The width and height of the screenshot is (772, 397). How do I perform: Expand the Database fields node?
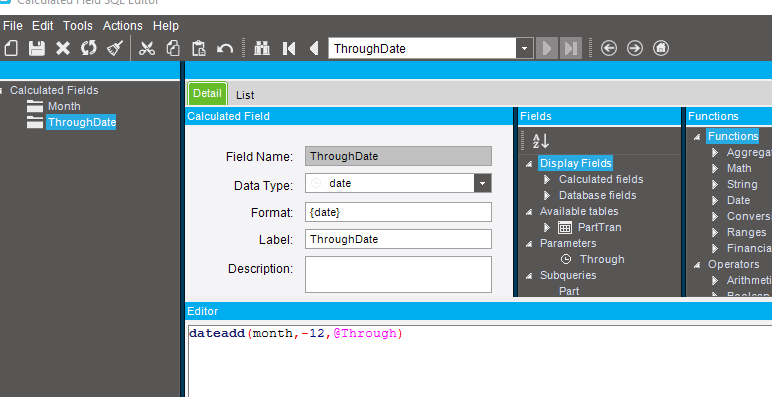[x=547, y=196]
